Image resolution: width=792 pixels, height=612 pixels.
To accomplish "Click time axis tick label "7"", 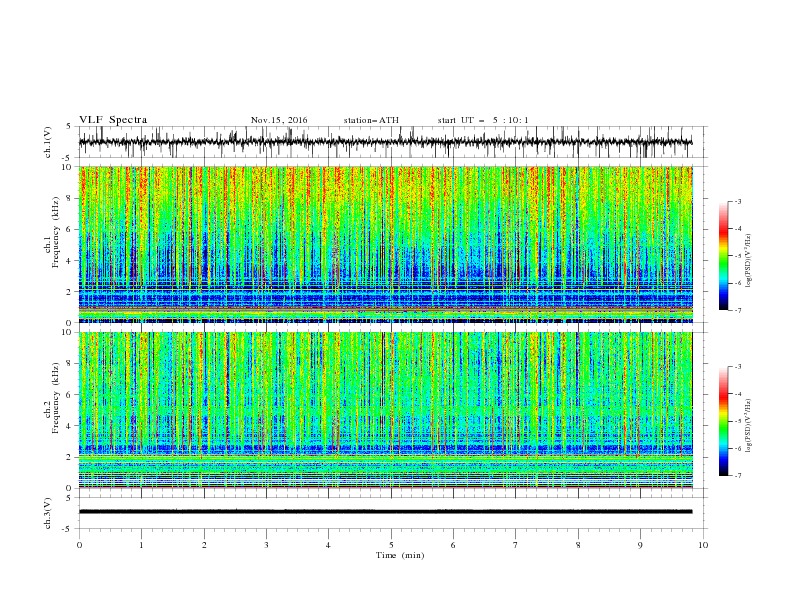I will 516,545.
